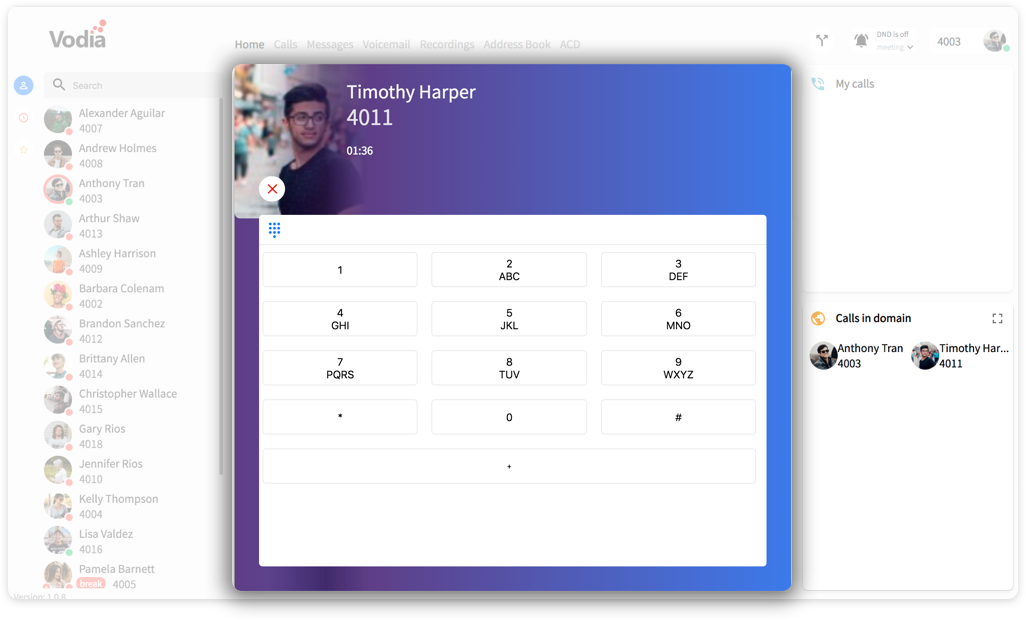Select contact Jennifer Rios

pos(131,471)
